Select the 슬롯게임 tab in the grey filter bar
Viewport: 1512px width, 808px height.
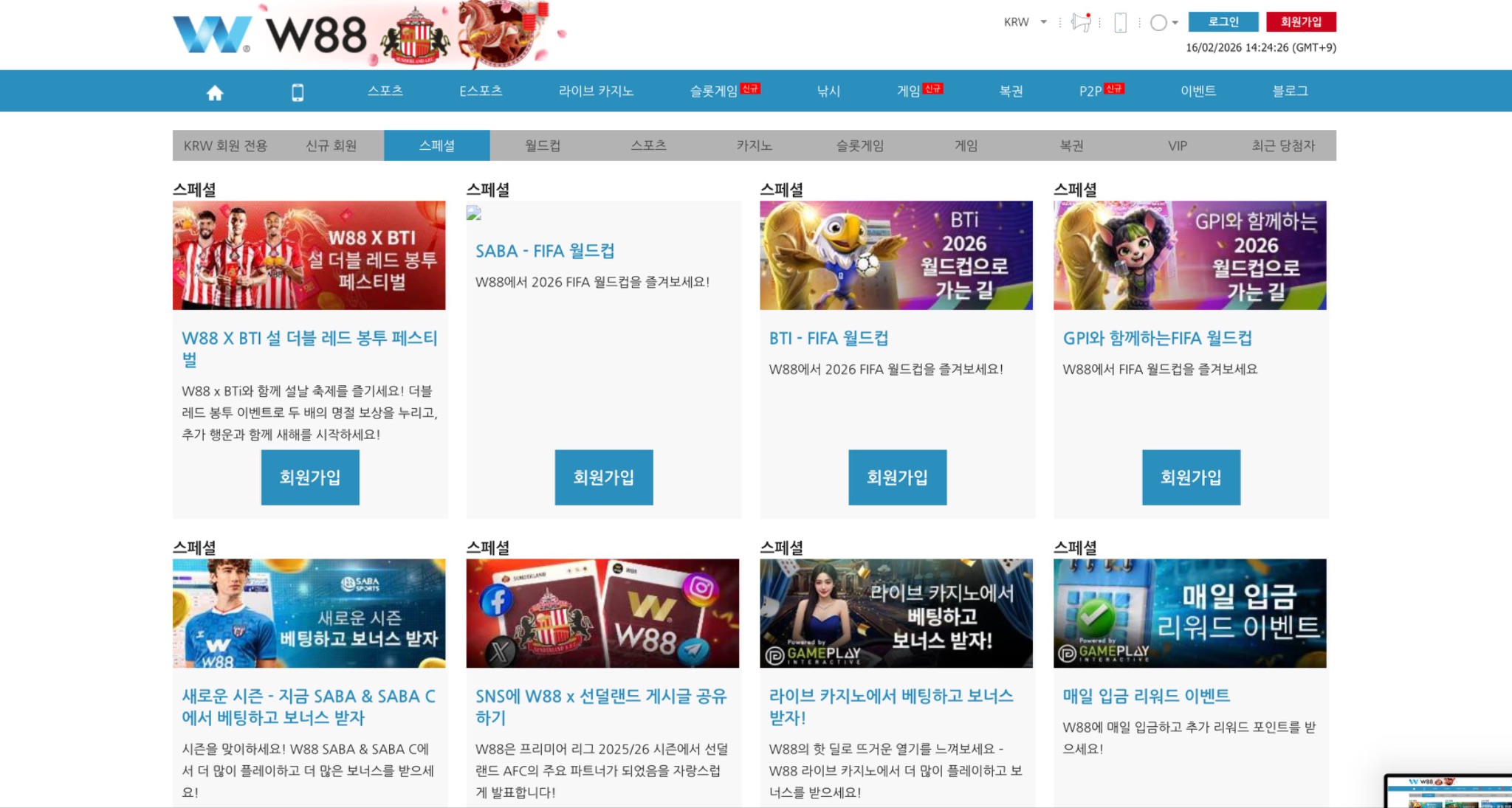[x=859, y=145]
